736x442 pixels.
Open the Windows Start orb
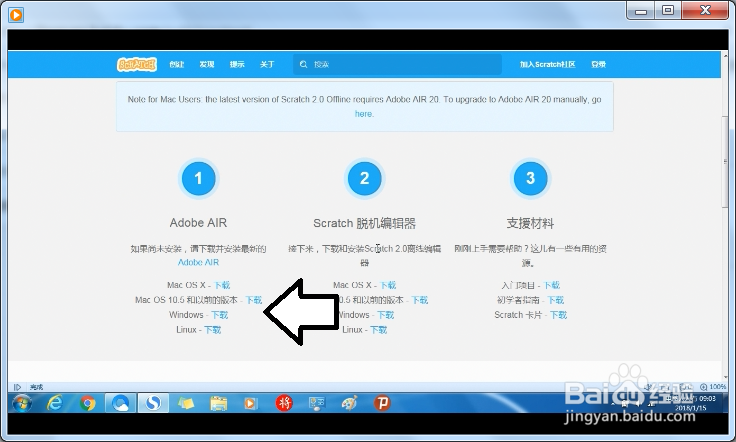[22, 403]
